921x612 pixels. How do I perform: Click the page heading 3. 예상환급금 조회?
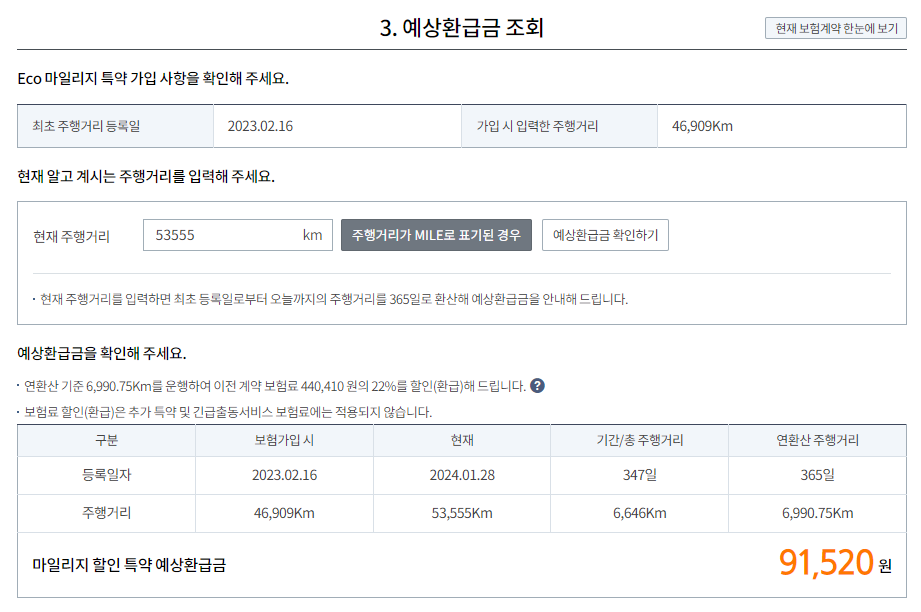pyautogui.click(x=460, y=23)
